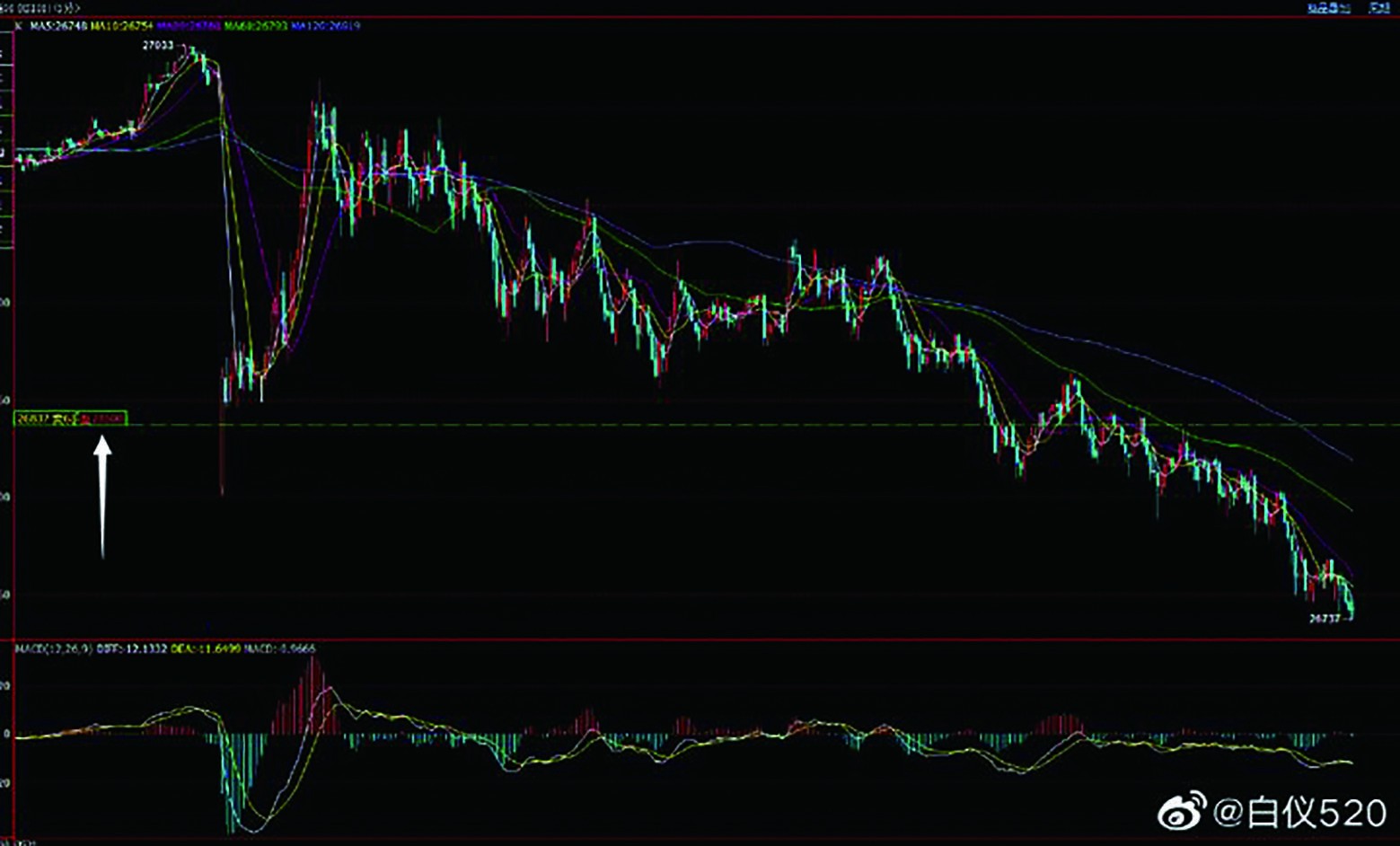
Task: Click the 27033 high price marker
Action: 158,45
